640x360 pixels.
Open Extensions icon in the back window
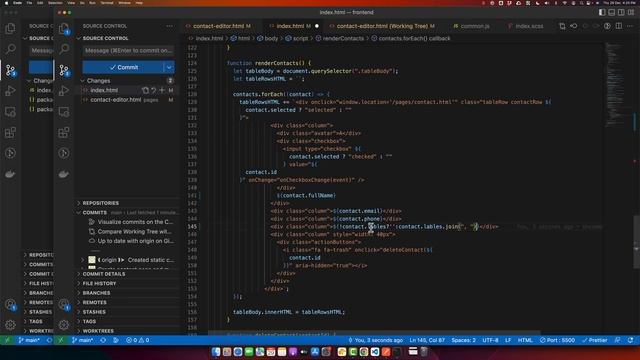tap(10, 132)
